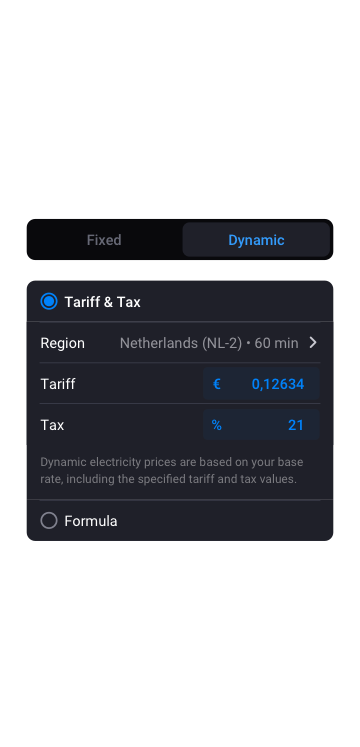Click the euro currency symbol

(217, 384)
